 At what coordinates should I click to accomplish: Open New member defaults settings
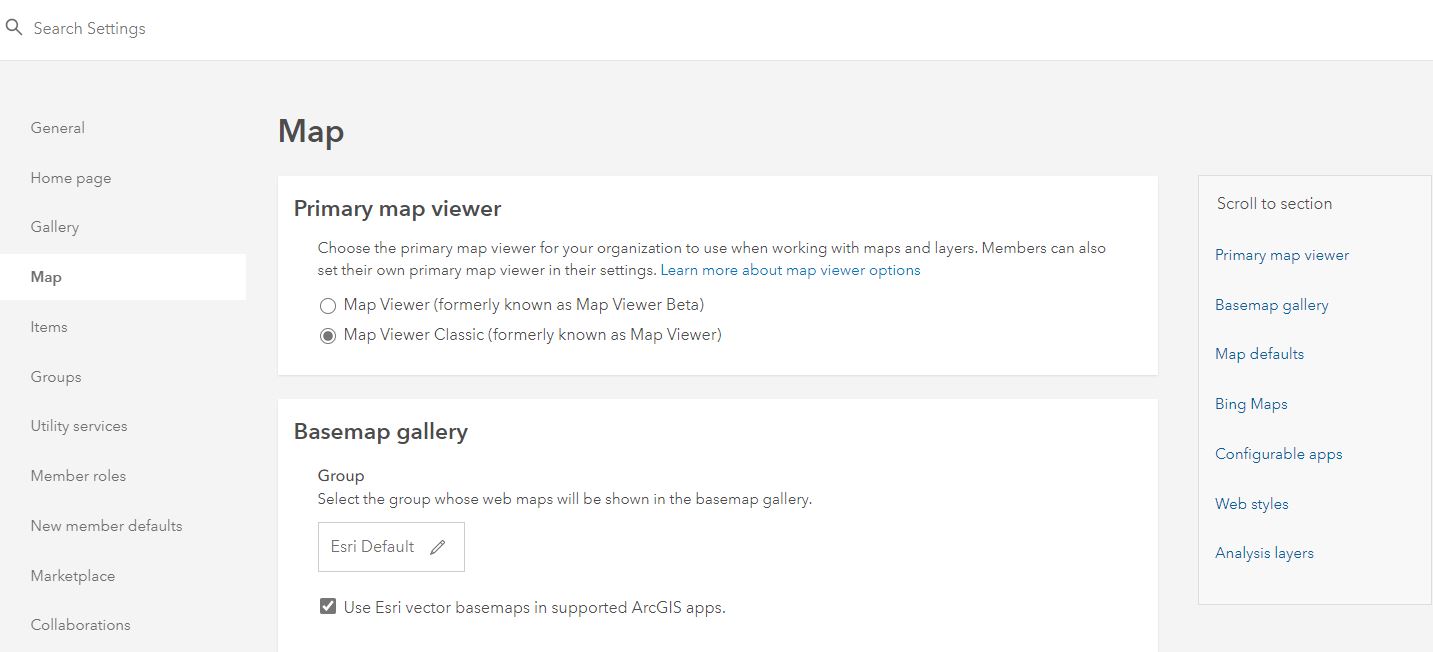pyautogui.click(x=106, y=525)
